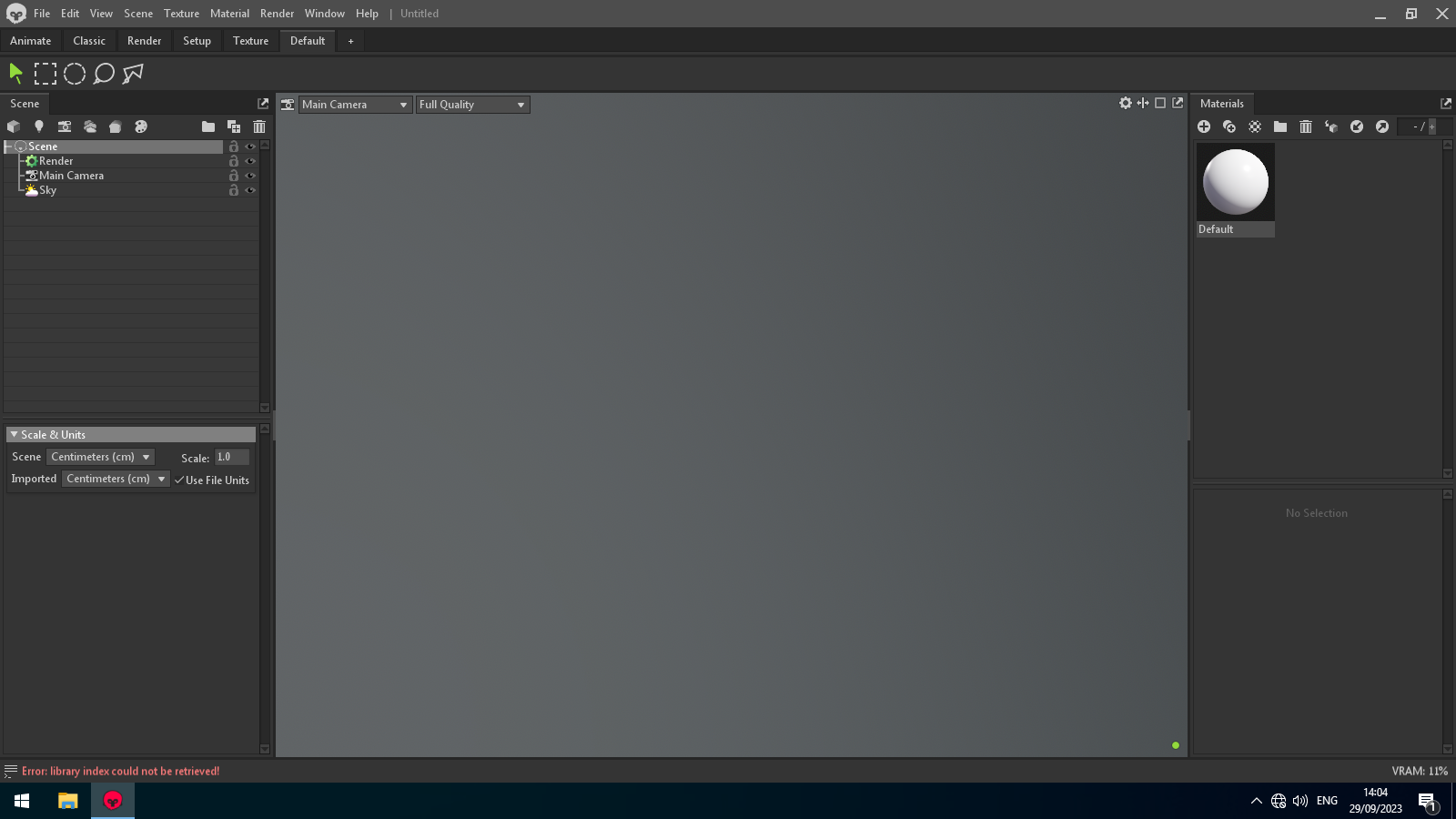The height and width of the screenshot is (819, 1456).
Task: Open Windows Start menu
Action: pyautogui.click(x=22, y=801)
